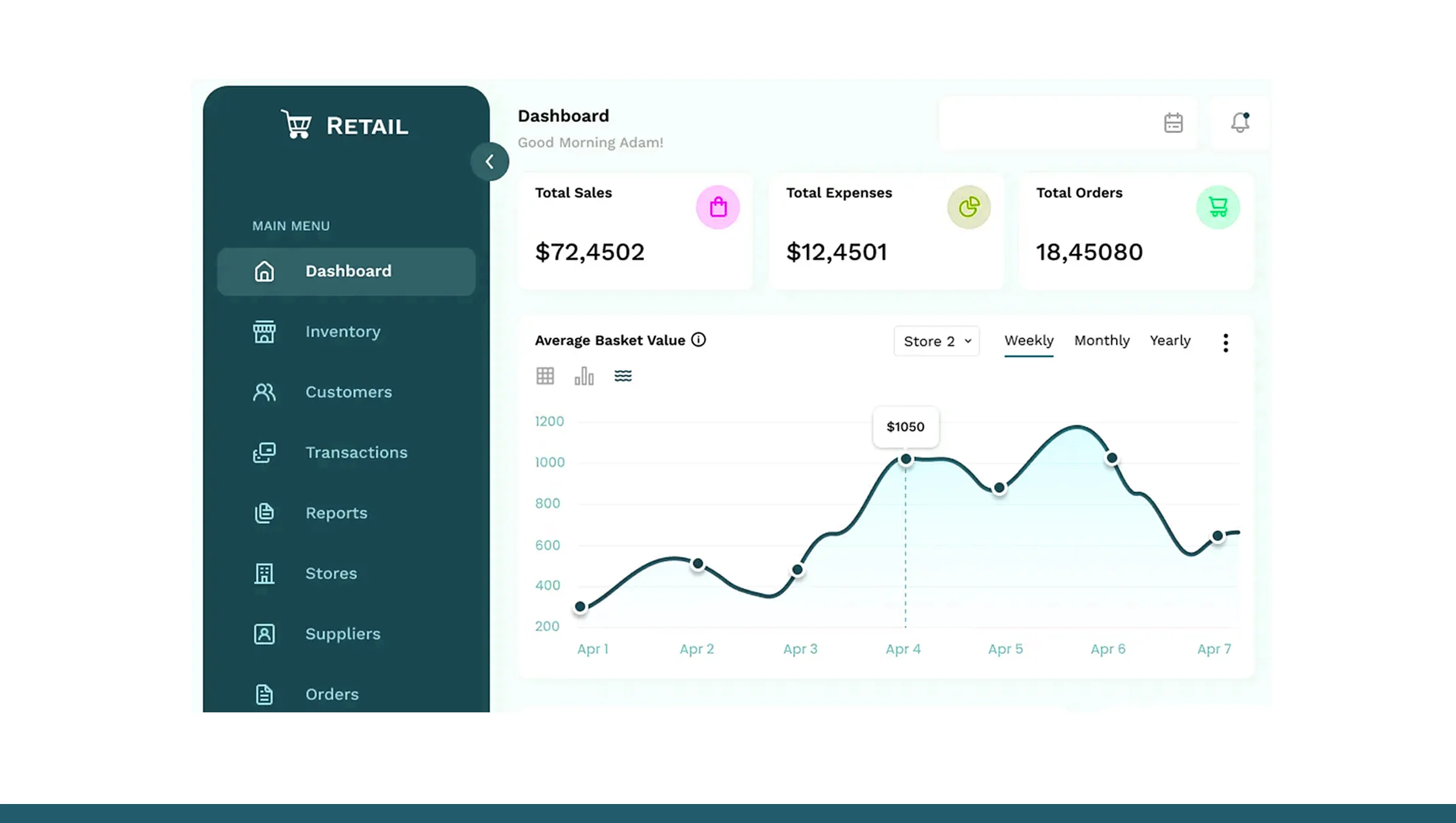Click the Retail shopping cart logo
1456x823 pixels.
[297, 124]
